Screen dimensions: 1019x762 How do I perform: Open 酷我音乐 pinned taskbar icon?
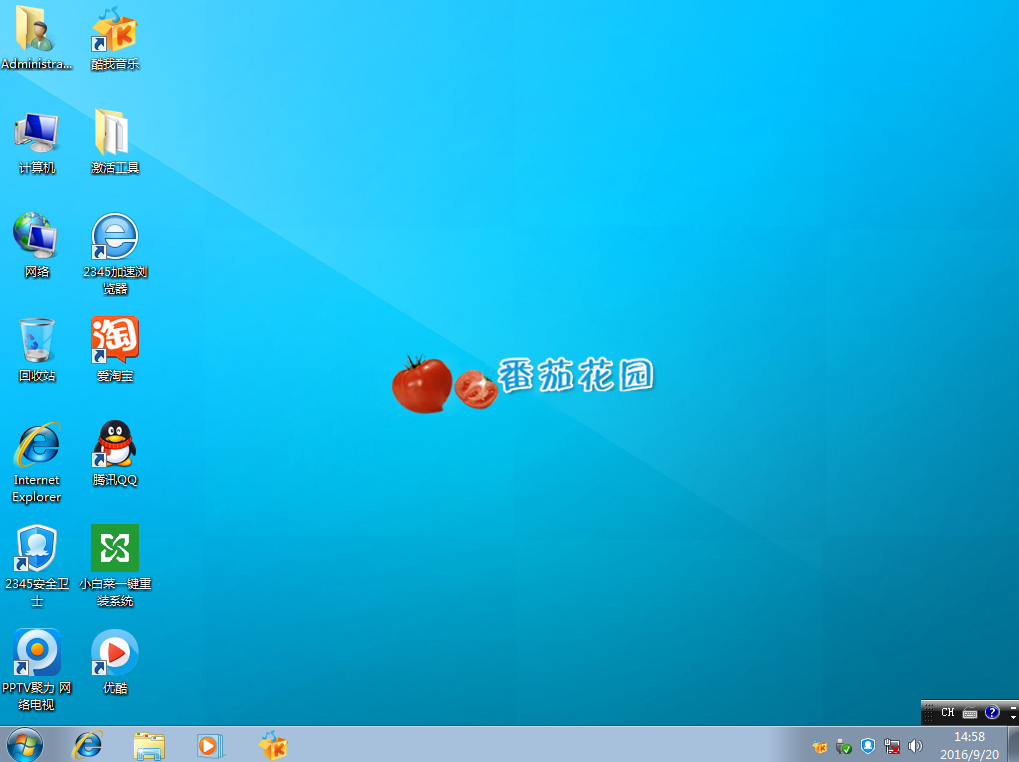click(272, 745)
